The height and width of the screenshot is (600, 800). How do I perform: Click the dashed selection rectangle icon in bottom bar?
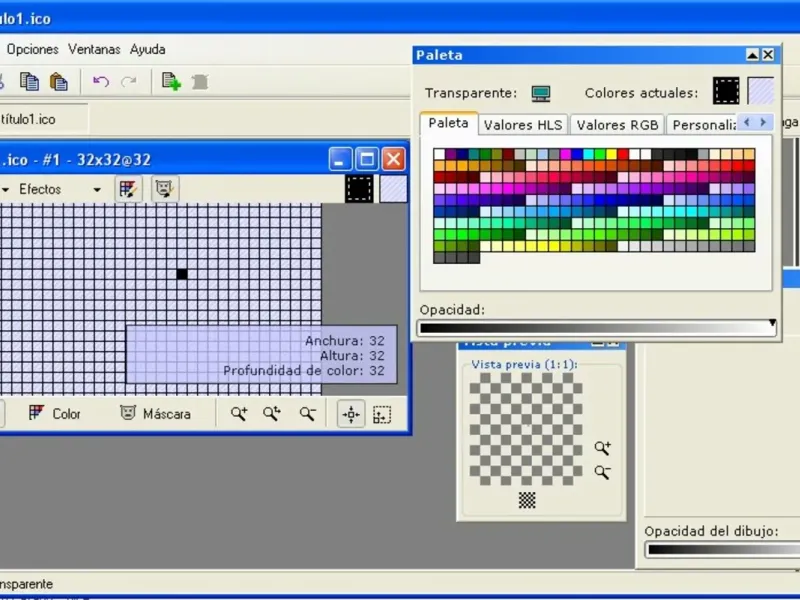382,414
